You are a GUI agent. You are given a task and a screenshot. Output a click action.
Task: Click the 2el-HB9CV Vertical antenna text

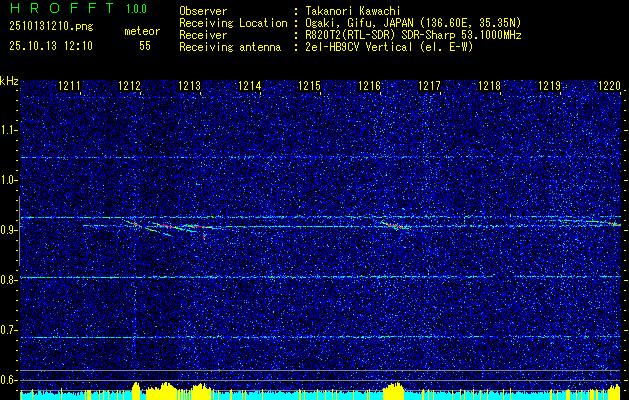[x=390, y=47]
